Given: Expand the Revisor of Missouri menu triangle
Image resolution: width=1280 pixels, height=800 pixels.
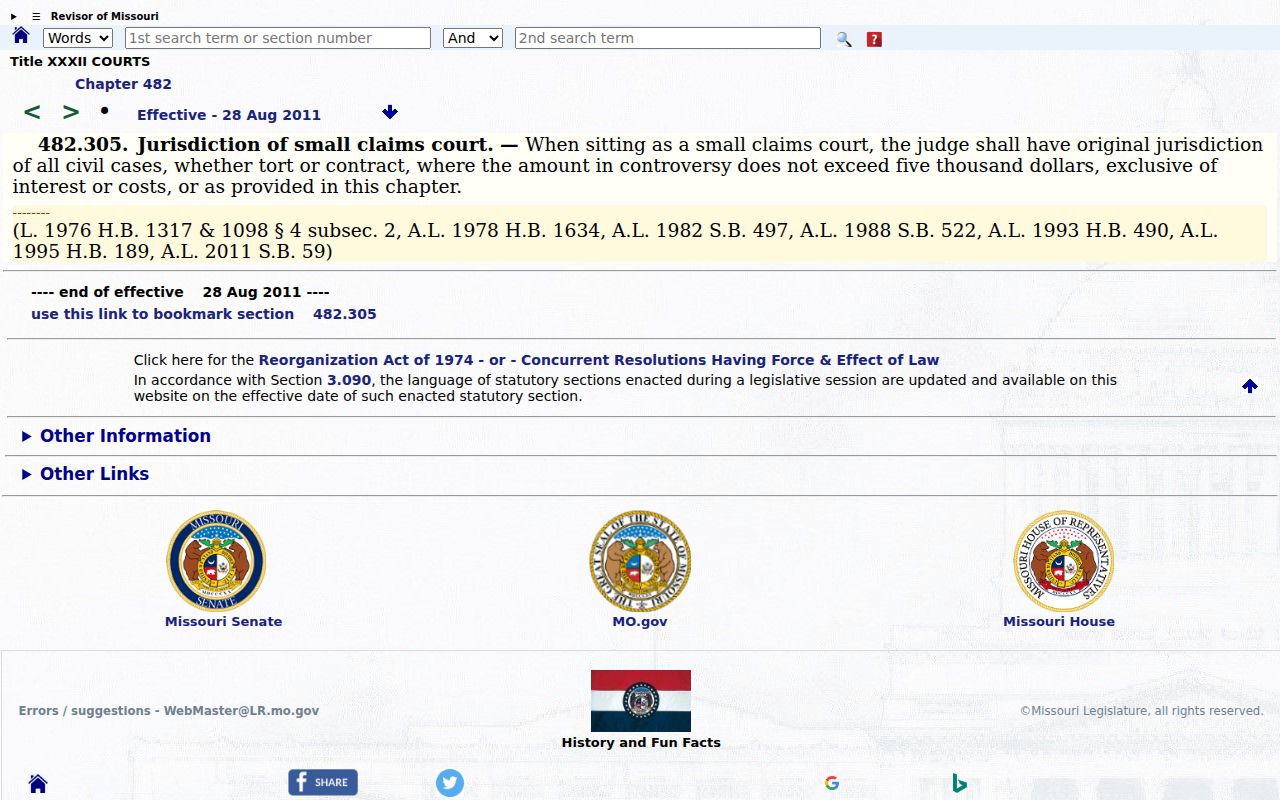Looking at the screenshot, I should click(14, 16).
